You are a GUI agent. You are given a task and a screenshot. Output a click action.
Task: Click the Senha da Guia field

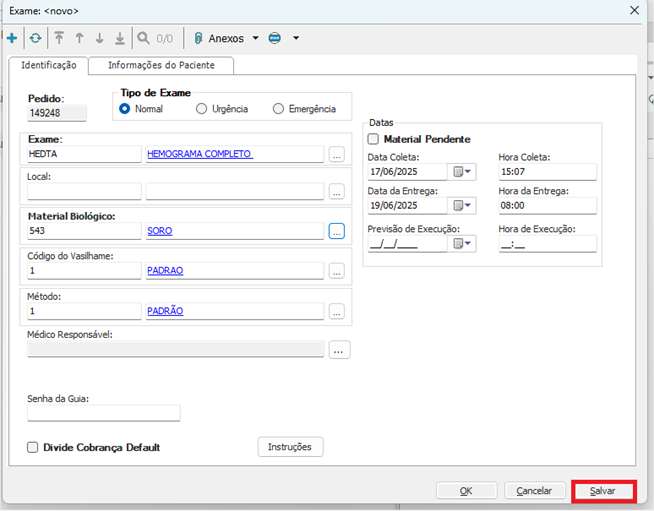[x=104, y=413]
